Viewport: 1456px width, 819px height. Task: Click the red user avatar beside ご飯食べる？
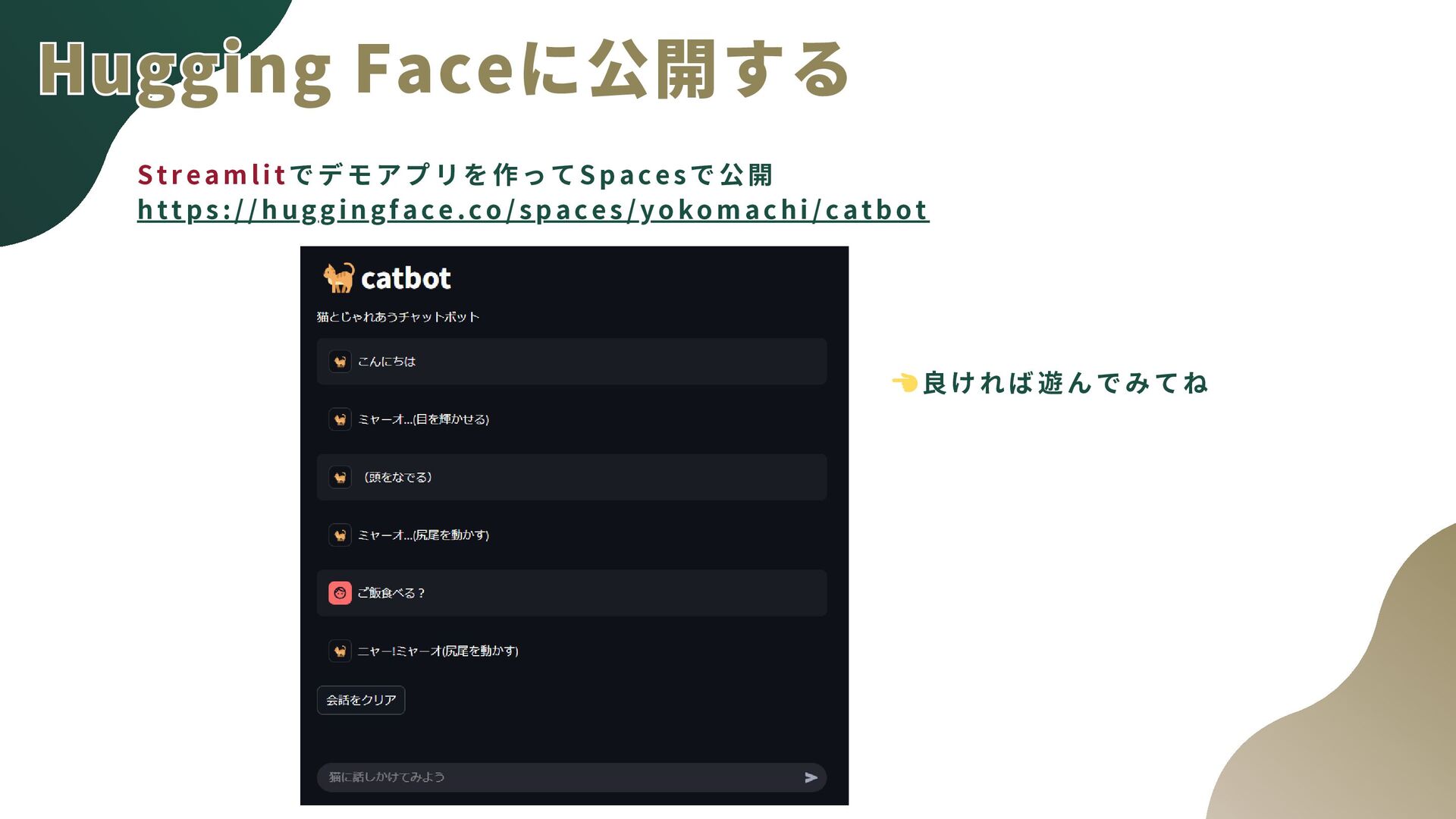(340, 593)
